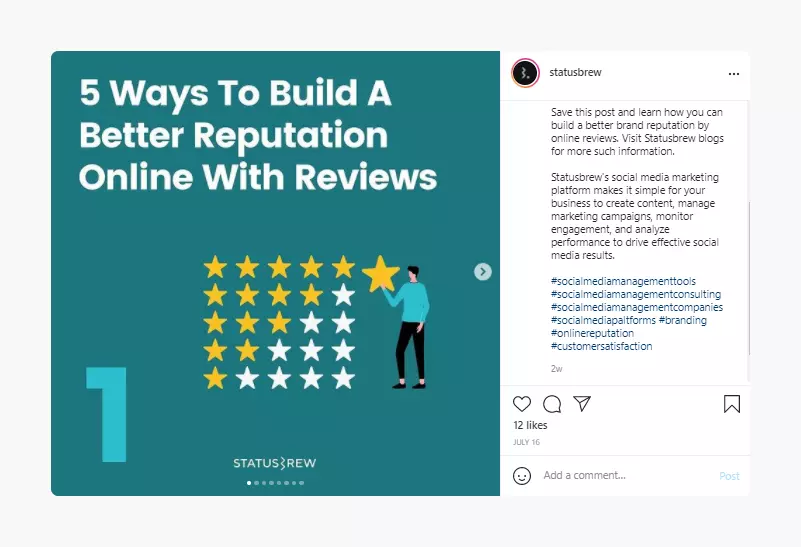Open the #socialmediamanagementconsulting hashtag

(x=636, y=294)
